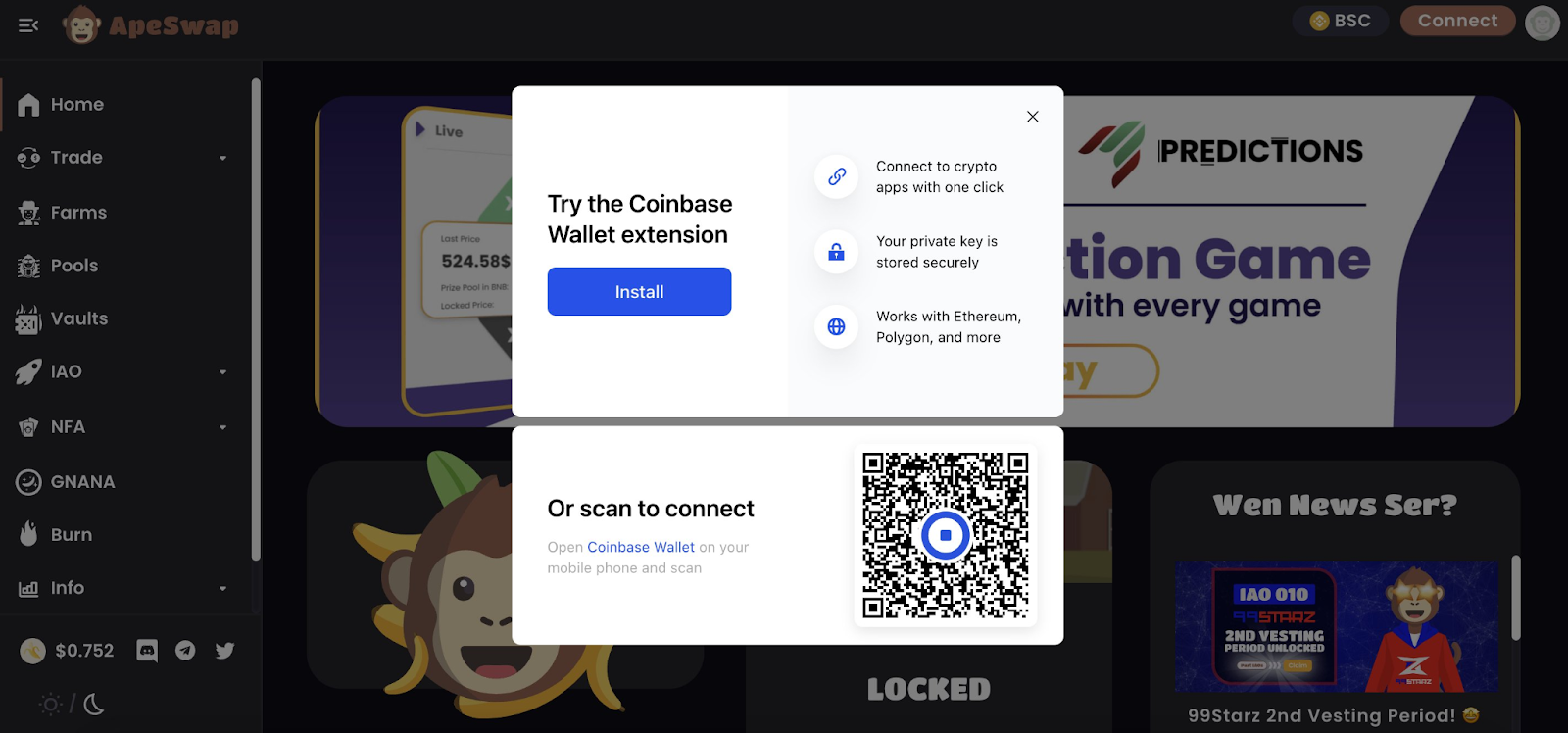Click the profile avatar icon top right
The image size is (1568, 733).
[x=1543, y=23]
